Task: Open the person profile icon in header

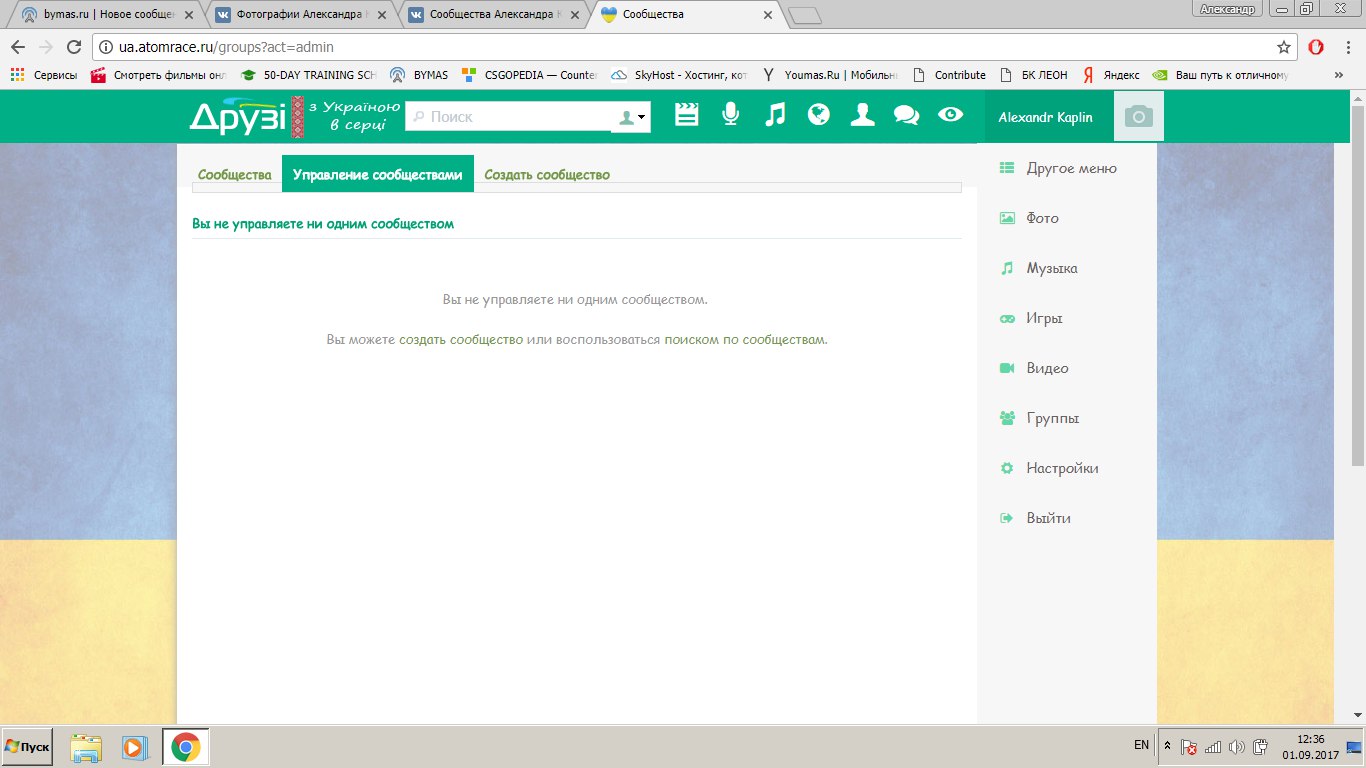Action: [862, 115]
